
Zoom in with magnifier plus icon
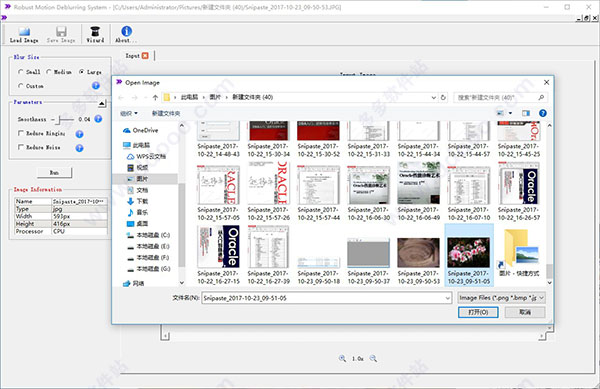342,358
